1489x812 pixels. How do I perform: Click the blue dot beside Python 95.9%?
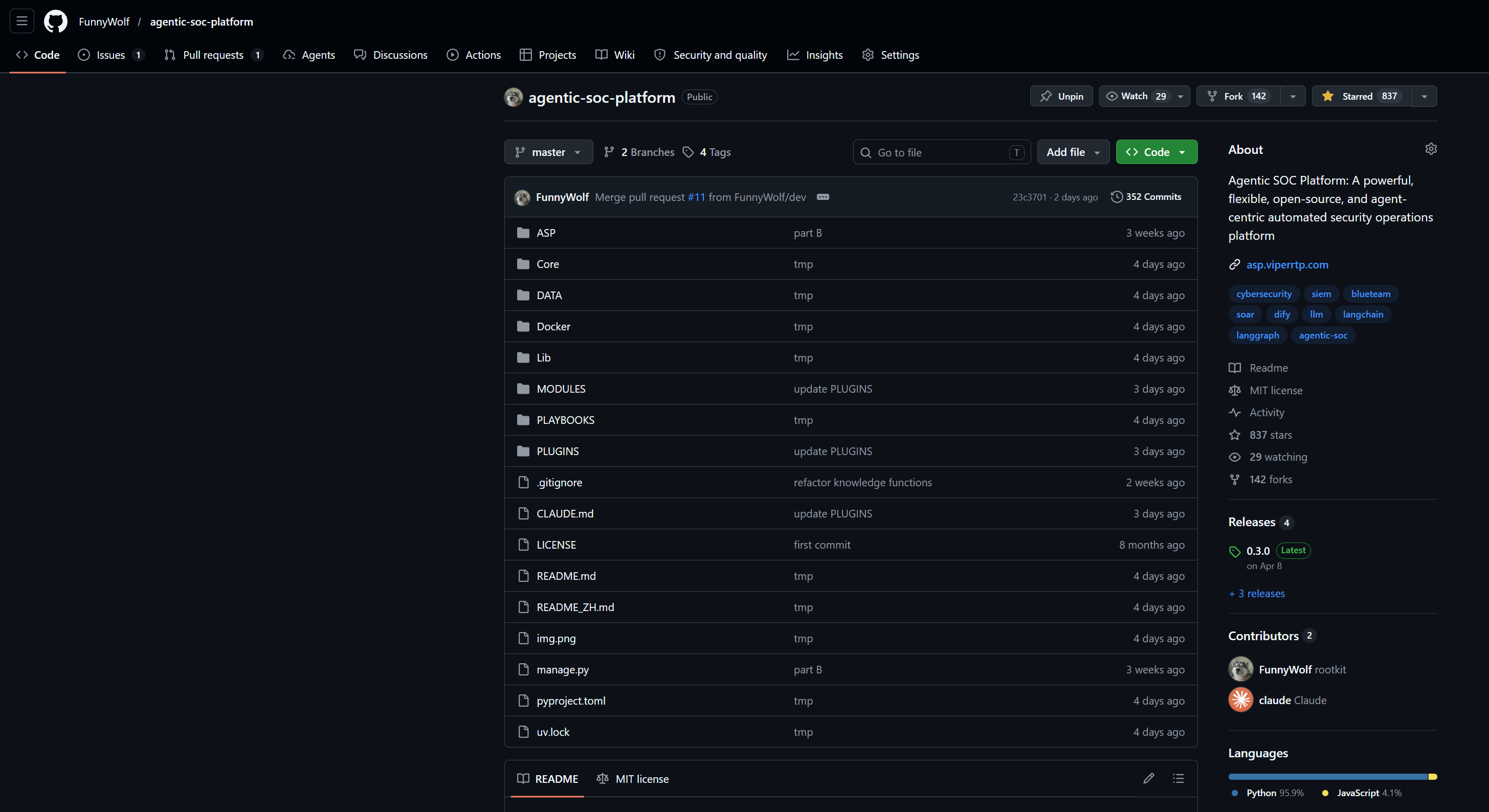pyautogui.click(x=1235, y=793)
